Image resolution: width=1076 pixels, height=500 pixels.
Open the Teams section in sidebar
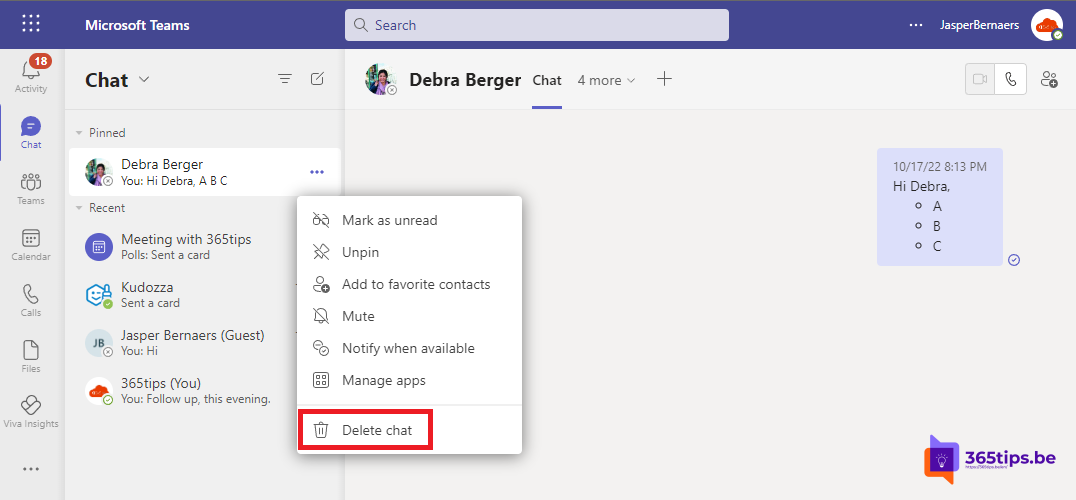click(31, 189)
